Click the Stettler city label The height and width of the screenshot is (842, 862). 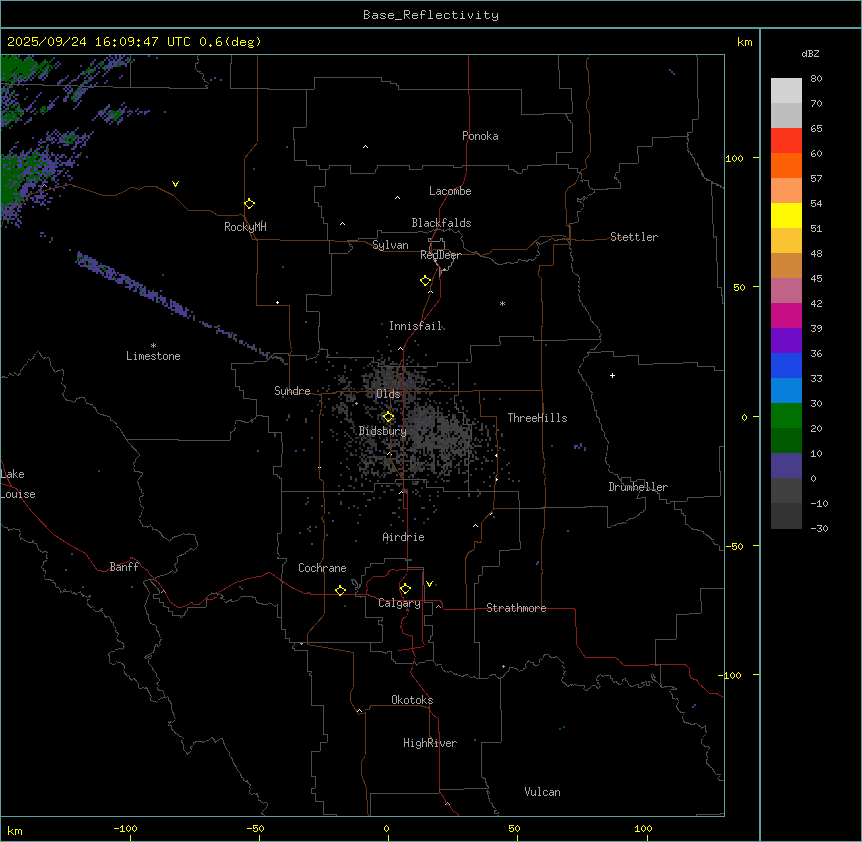tap(634, 237)
